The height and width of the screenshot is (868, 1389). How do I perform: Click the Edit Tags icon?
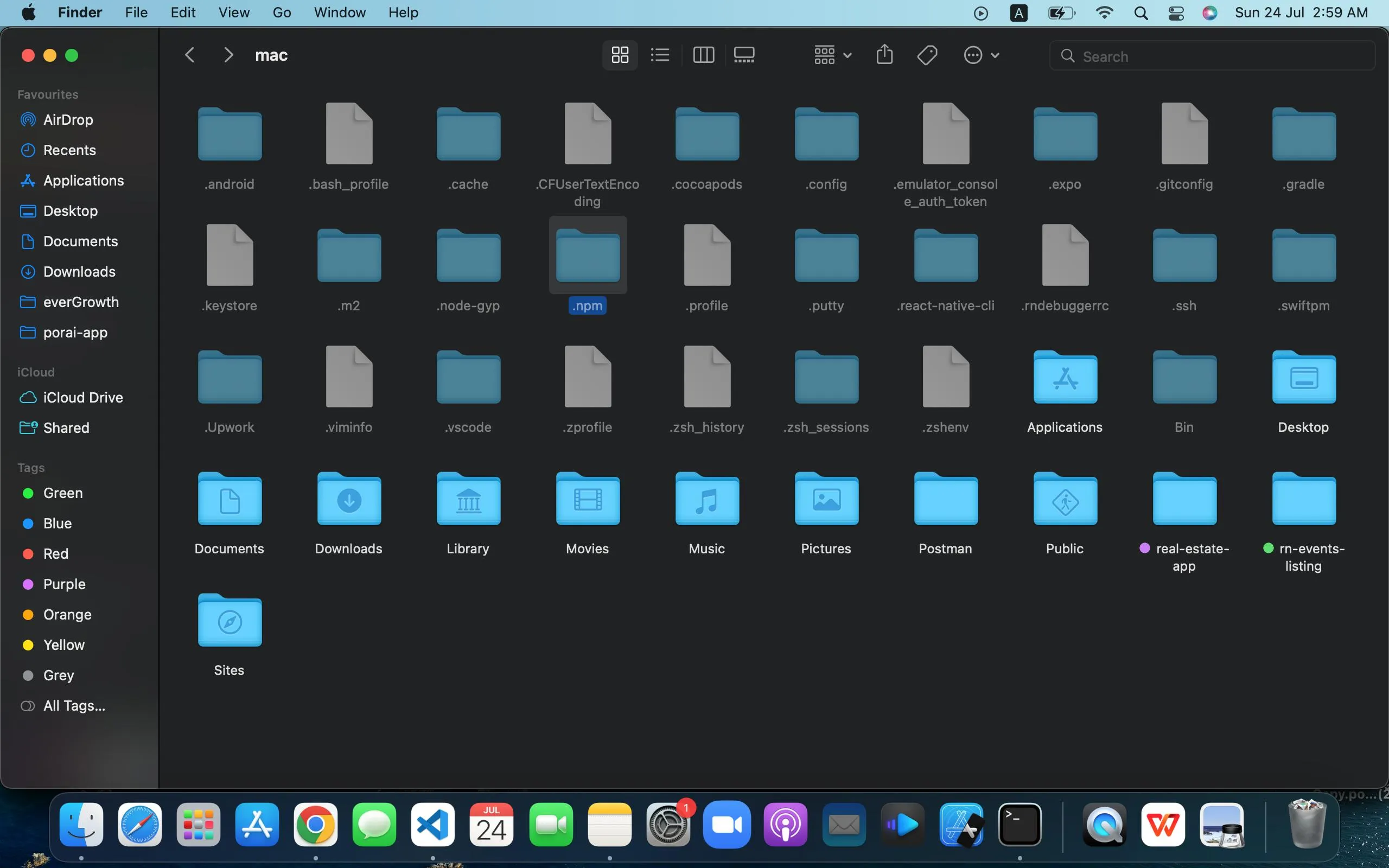click(927, 55)
